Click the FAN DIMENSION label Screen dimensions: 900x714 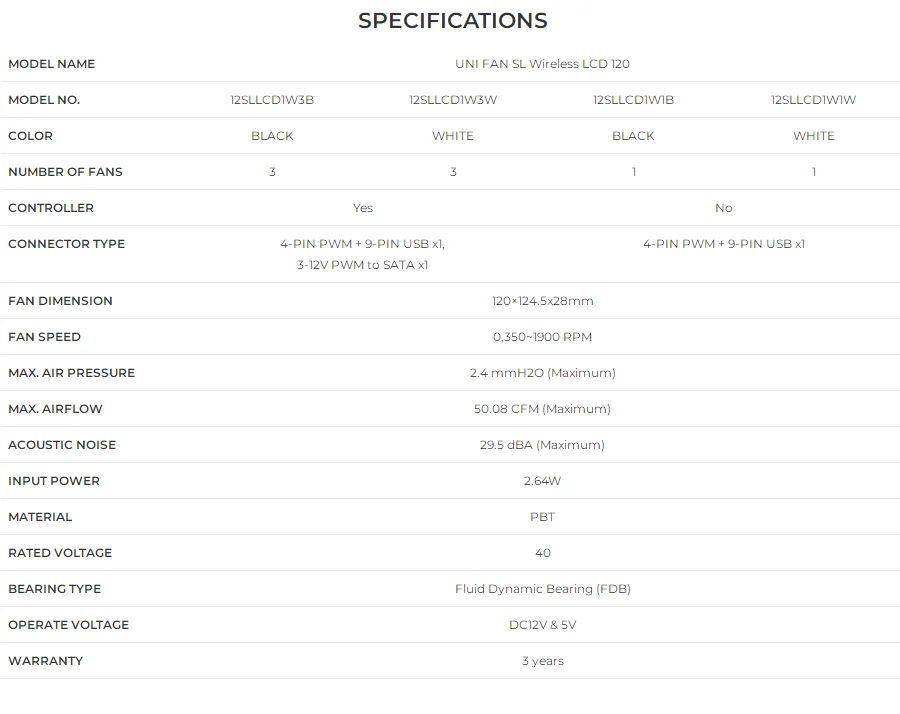(60, 301)
